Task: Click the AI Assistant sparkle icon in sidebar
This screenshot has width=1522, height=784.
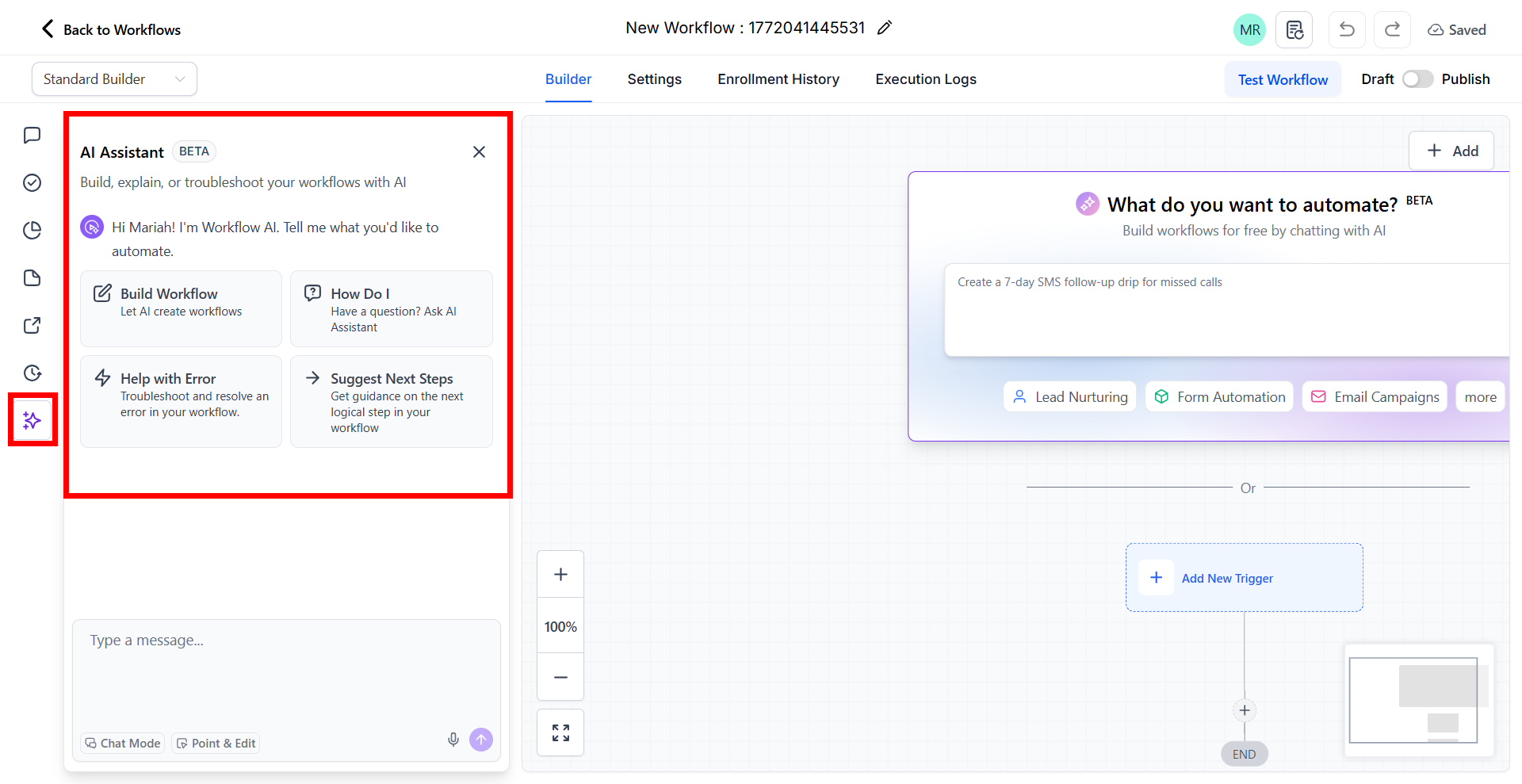Action: click(x=33, y=420)
